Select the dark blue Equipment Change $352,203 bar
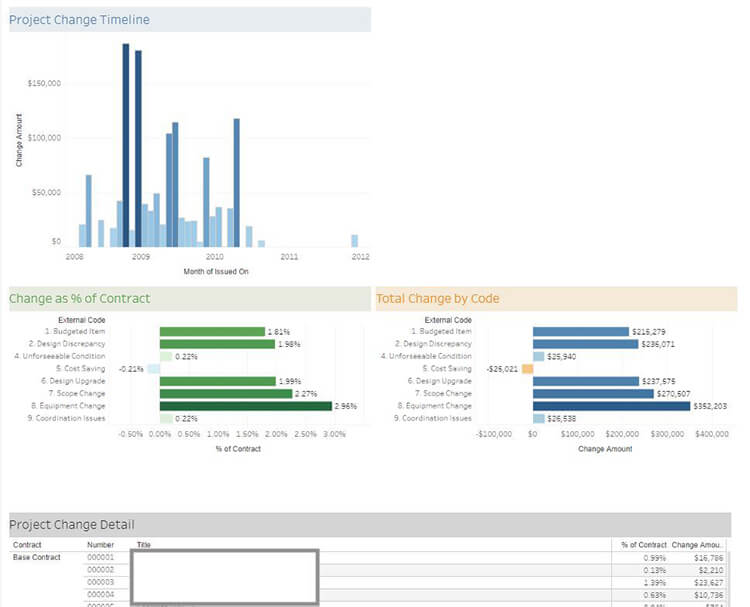The width and height of the screenshot is (750, 607). click(612, 406)
